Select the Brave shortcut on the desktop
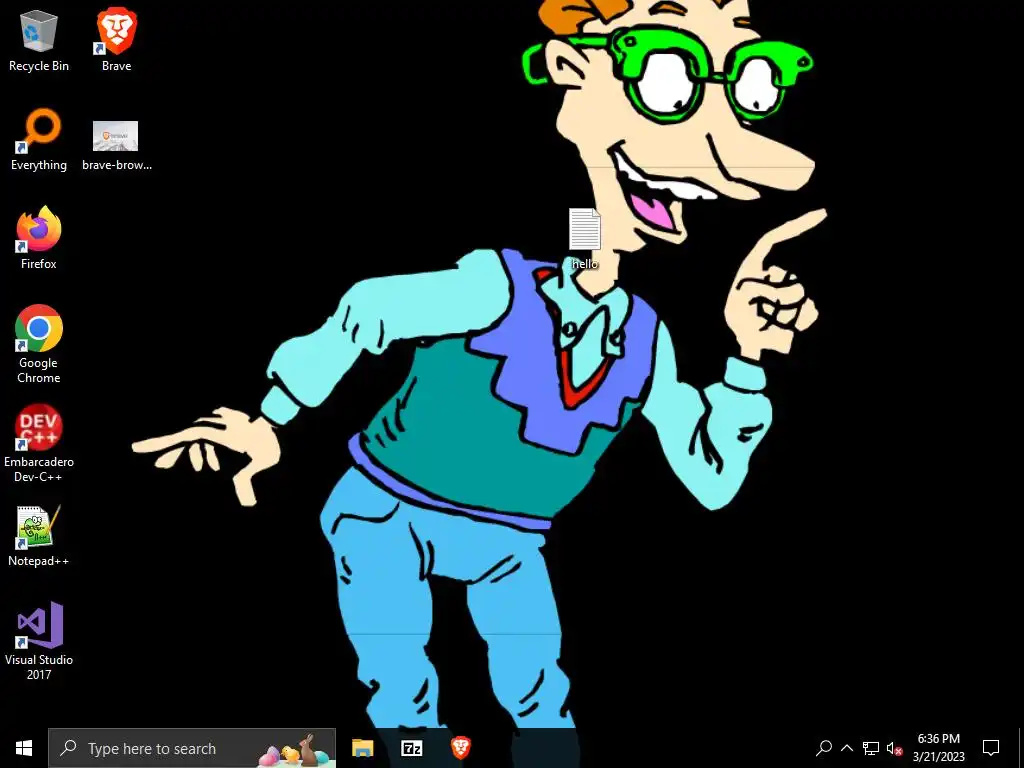 pos(116,40)
